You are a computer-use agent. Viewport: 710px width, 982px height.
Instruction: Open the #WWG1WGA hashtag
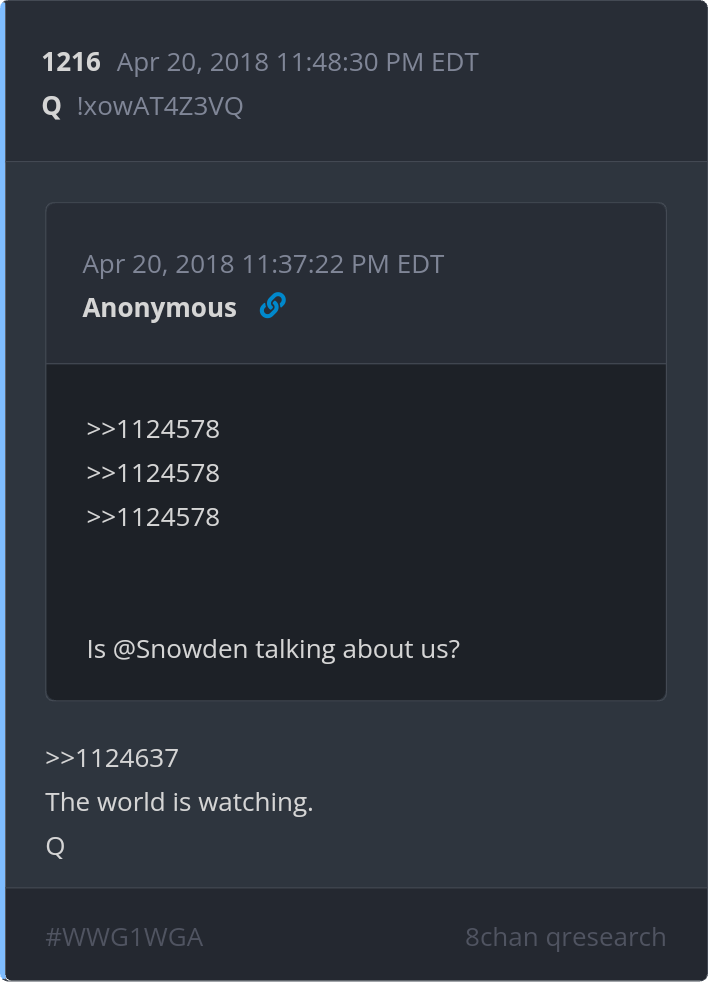point(124,938)
